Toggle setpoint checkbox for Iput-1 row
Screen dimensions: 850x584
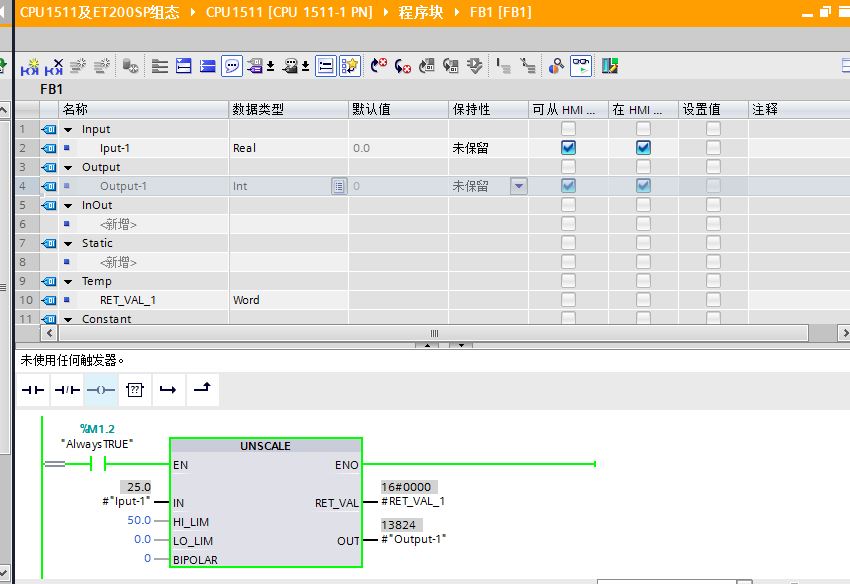pyautogui.click(x=713, y=147)
